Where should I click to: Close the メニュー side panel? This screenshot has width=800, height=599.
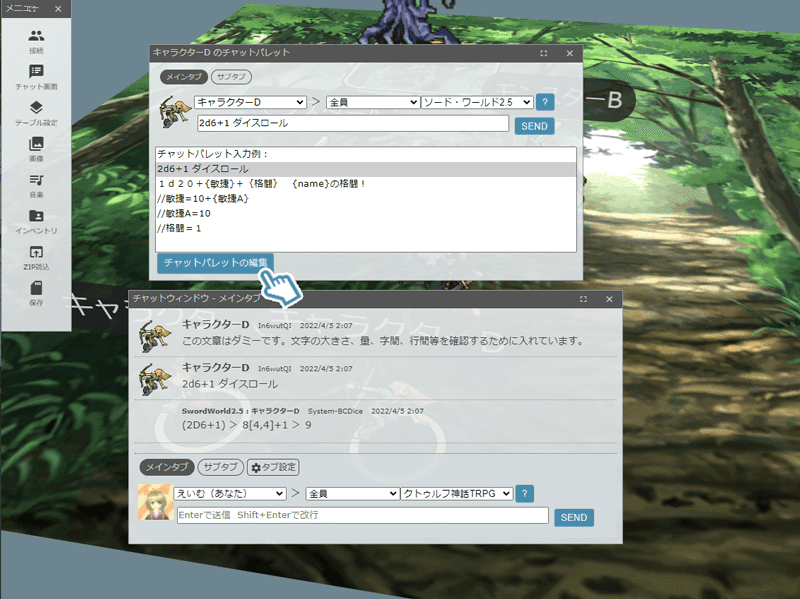[58, 9]
